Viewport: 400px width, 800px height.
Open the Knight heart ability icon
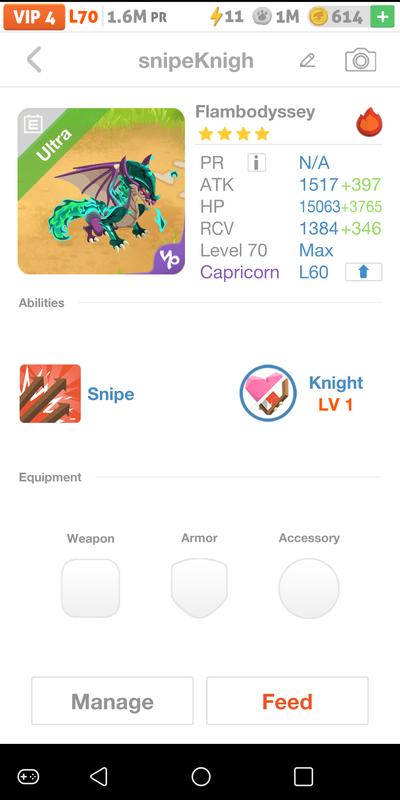coord(268,393)
